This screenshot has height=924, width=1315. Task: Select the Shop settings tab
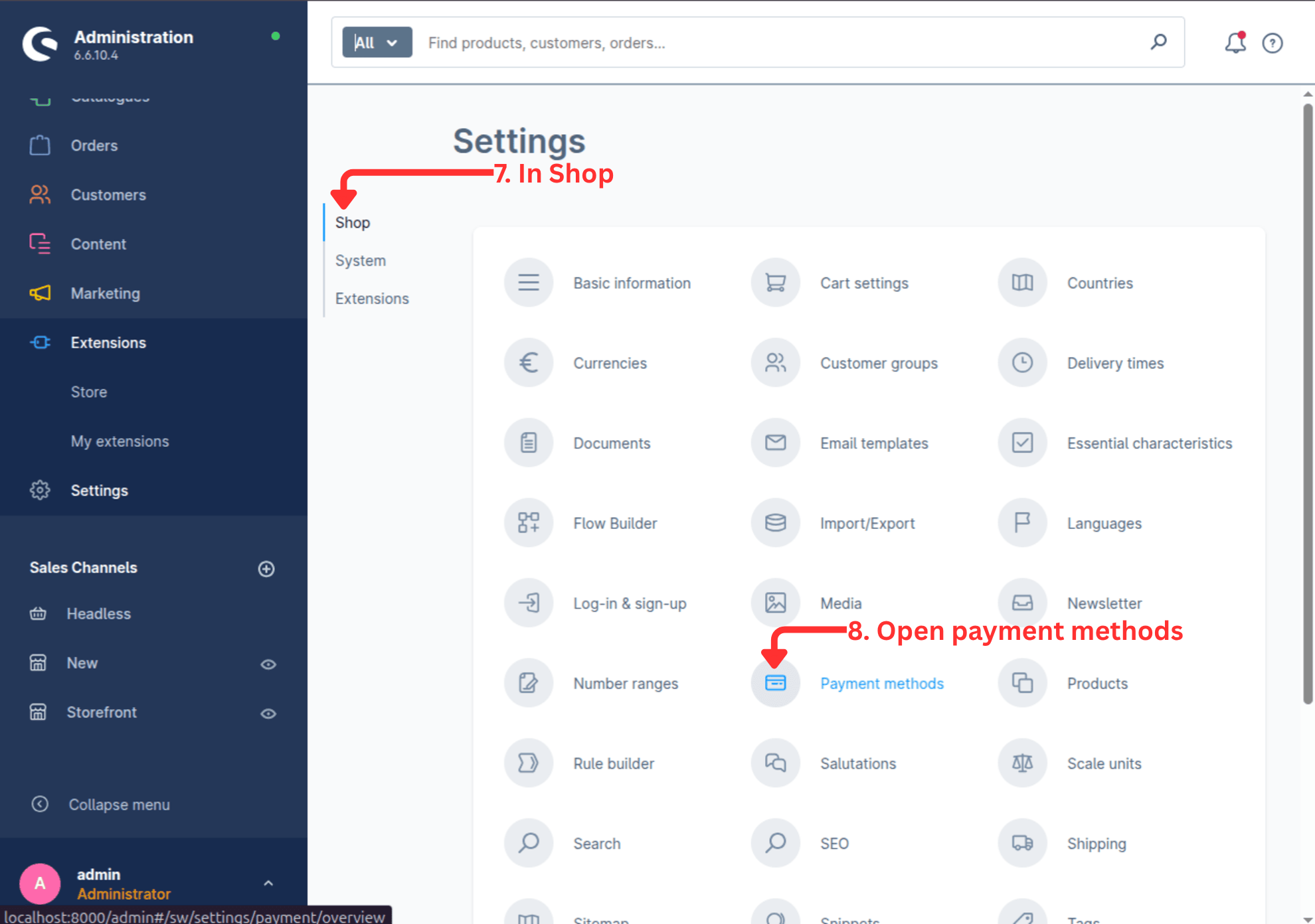point(353,222)
